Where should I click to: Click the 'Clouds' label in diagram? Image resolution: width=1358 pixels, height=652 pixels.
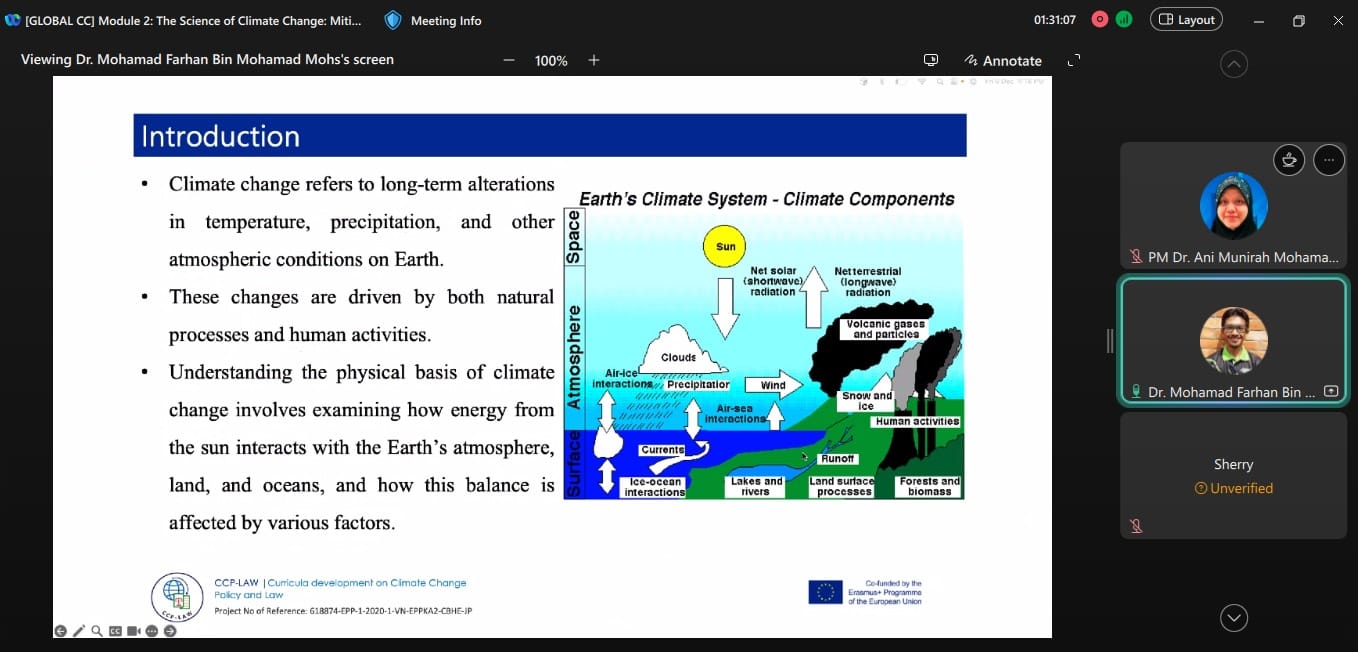[x=678, y=357]
